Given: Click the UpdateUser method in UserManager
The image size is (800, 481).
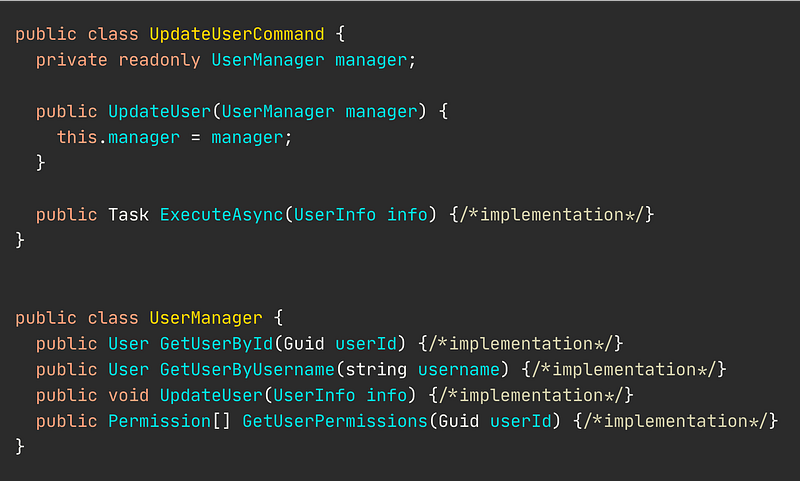Looking at the screenshot, I should coord(211,395).
